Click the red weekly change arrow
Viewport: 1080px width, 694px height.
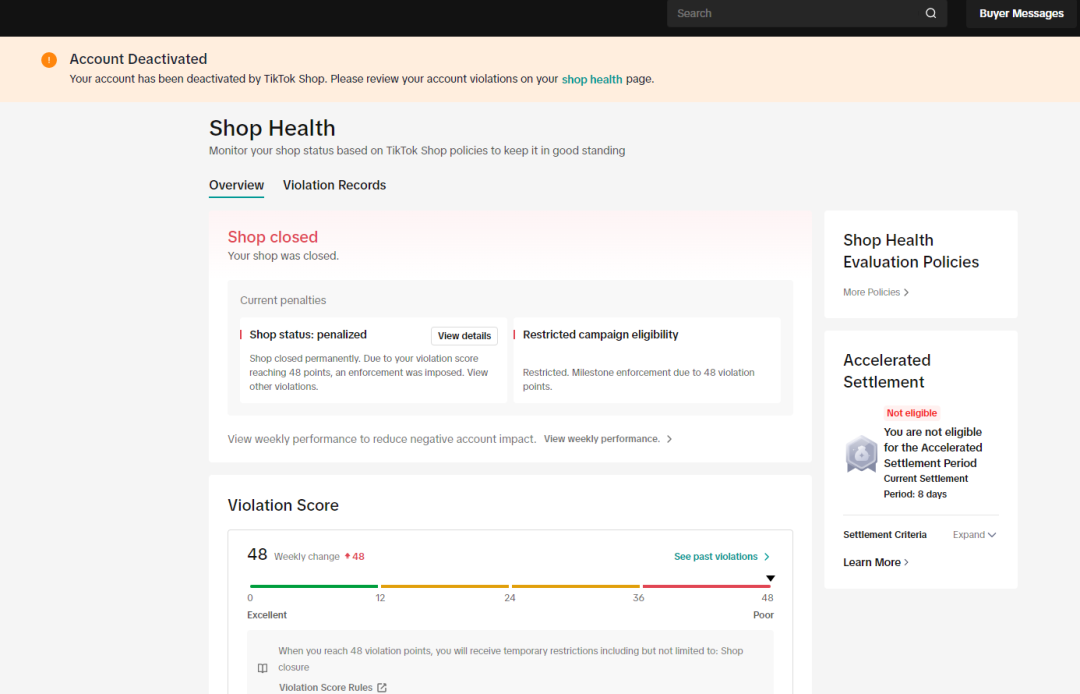347,557
